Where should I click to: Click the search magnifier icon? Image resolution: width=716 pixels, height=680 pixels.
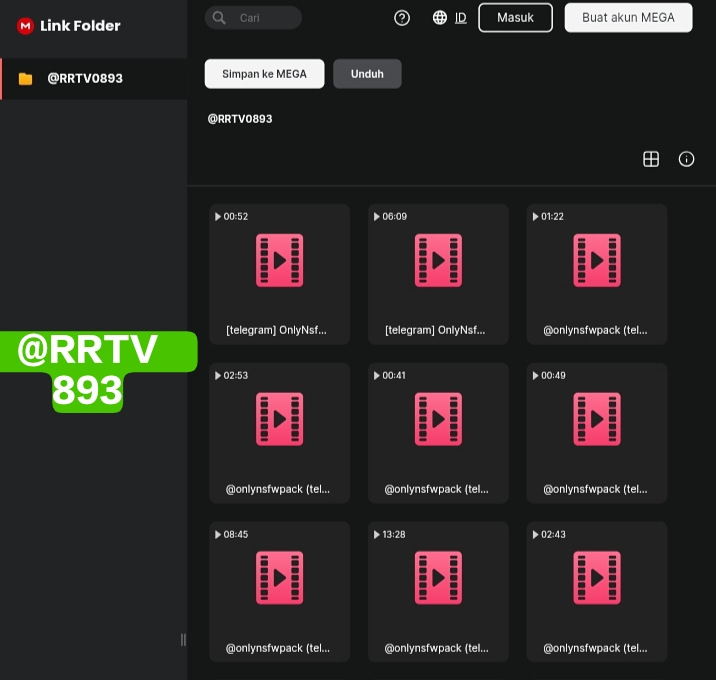(x=219, y=18)
